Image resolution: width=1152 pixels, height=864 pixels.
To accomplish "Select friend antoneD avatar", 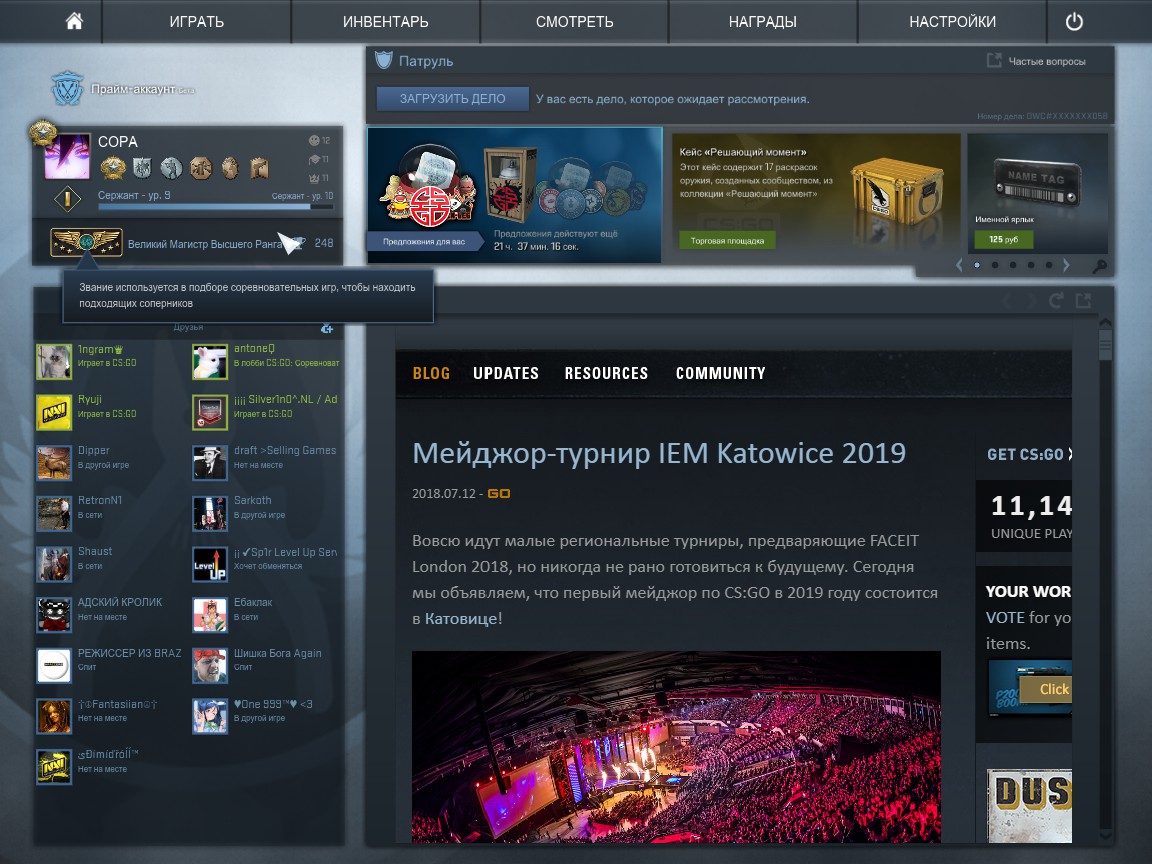I will tap(209, 361).
